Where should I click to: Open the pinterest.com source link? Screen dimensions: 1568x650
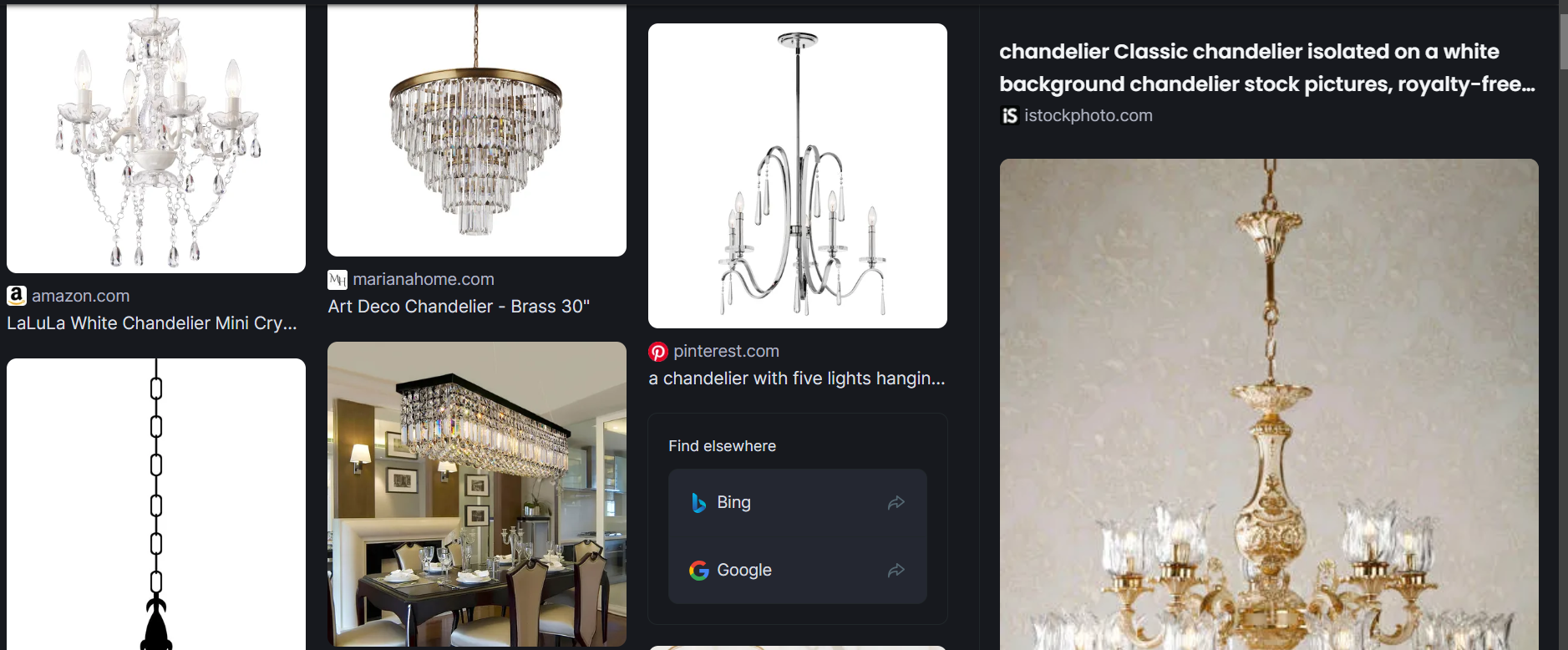tap(726, 351)
